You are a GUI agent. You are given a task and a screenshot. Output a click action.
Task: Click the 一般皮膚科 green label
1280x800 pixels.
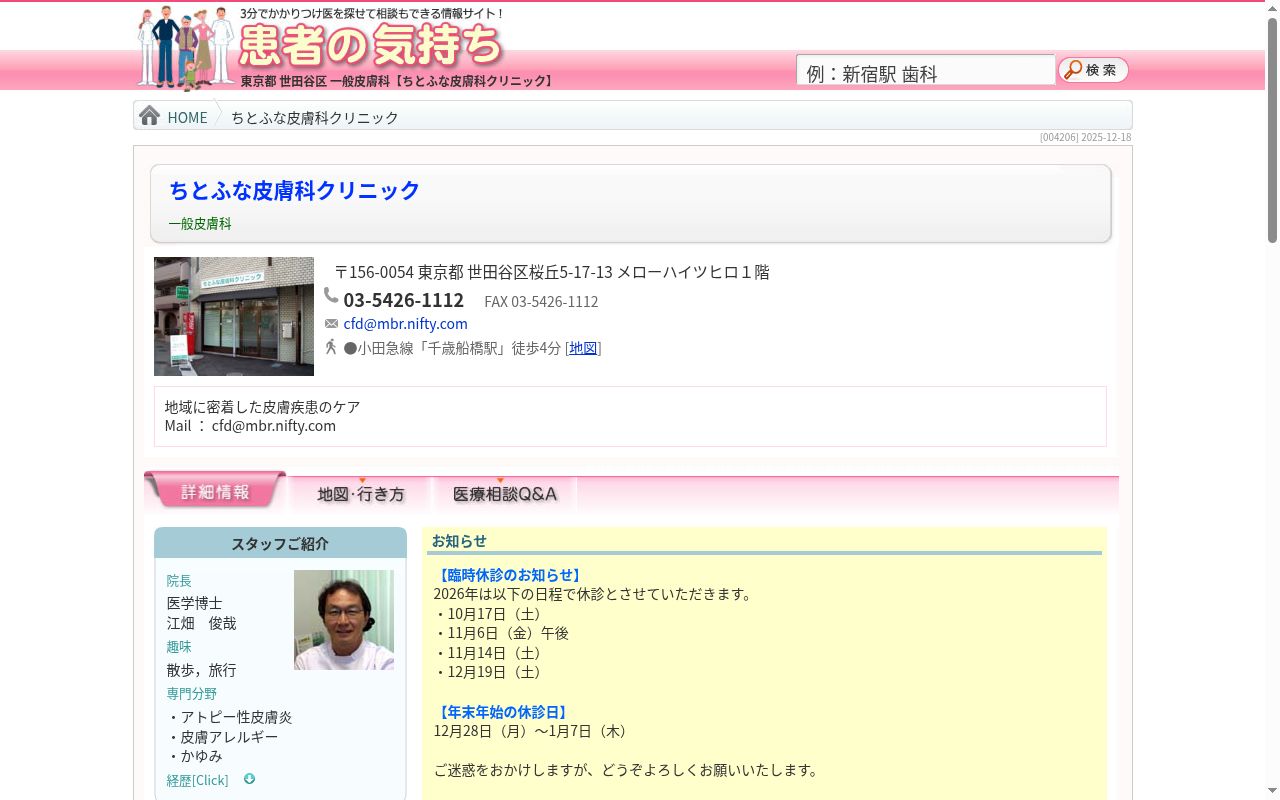click(200, 224)
